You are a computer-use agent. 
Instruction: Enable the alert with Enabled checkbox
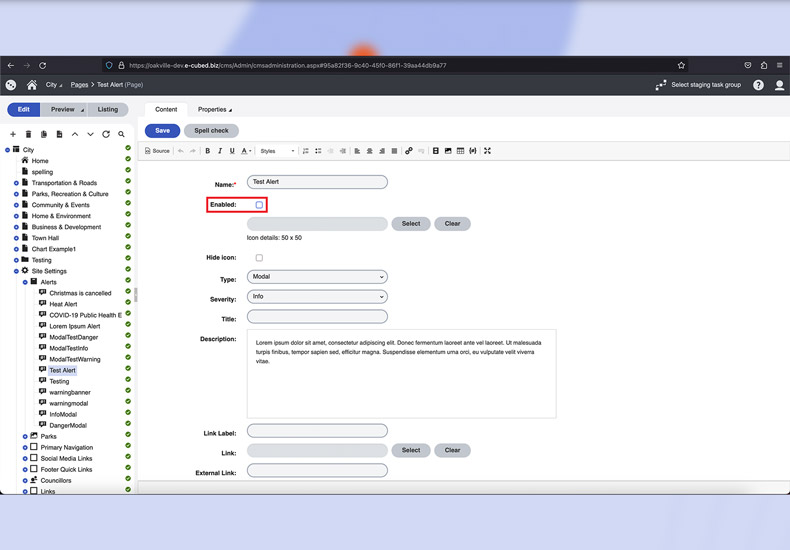pyautogui.click(x=259, y=205)
